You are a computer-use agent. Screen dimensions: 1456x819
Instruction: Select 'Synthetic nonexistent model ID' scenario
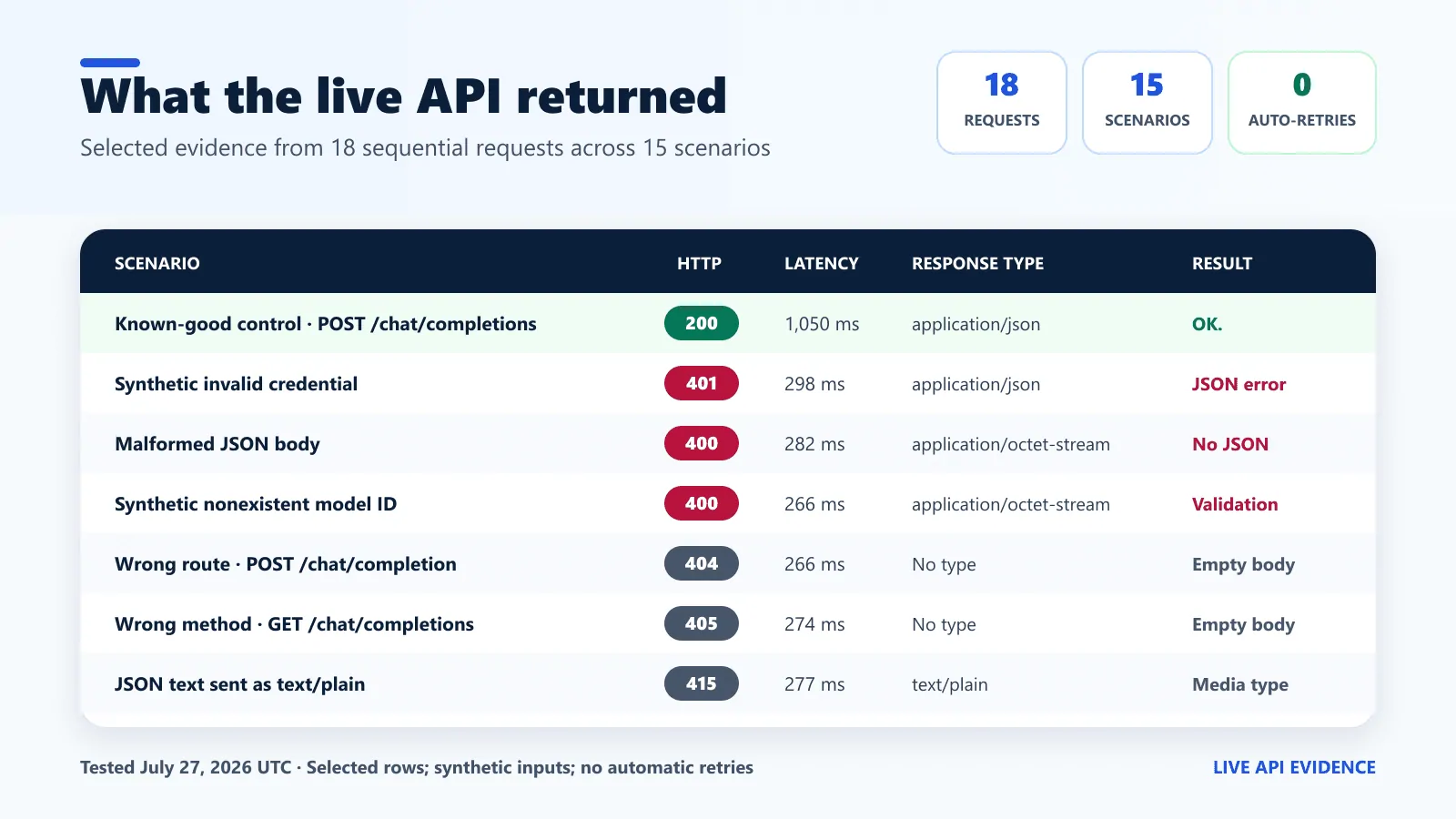point(256,504)
